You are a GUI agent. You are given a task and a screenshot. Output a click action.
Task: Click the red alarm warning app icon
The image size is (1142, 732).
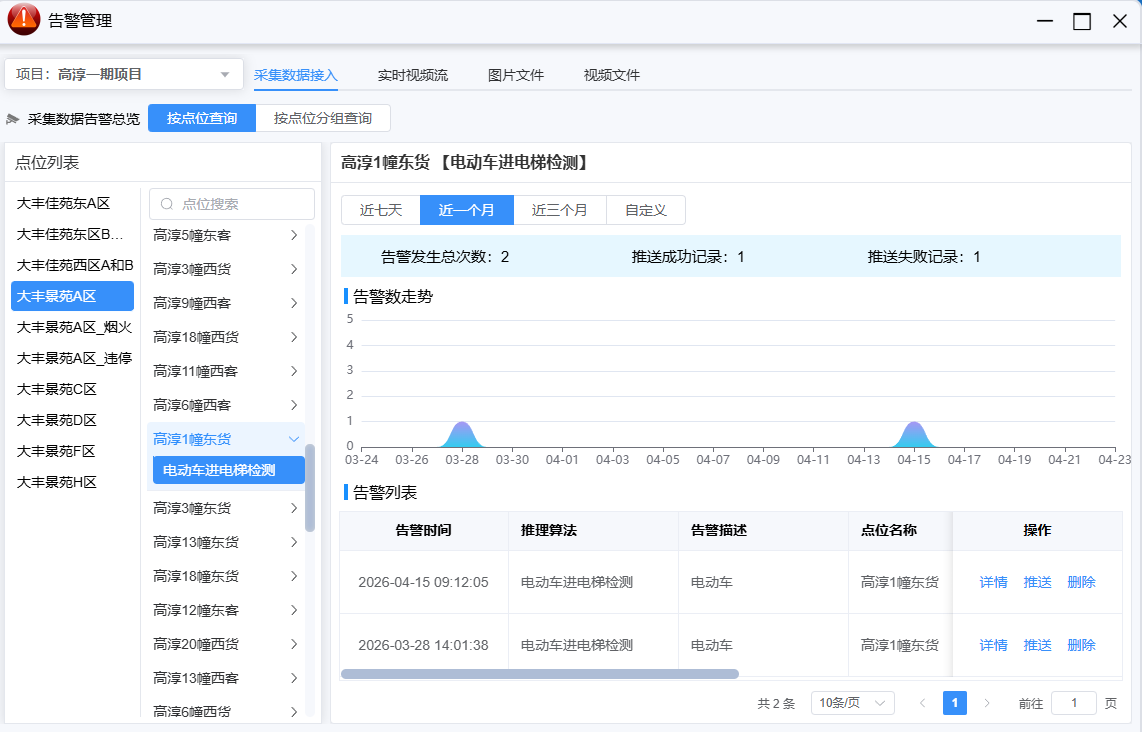[24, 20]
